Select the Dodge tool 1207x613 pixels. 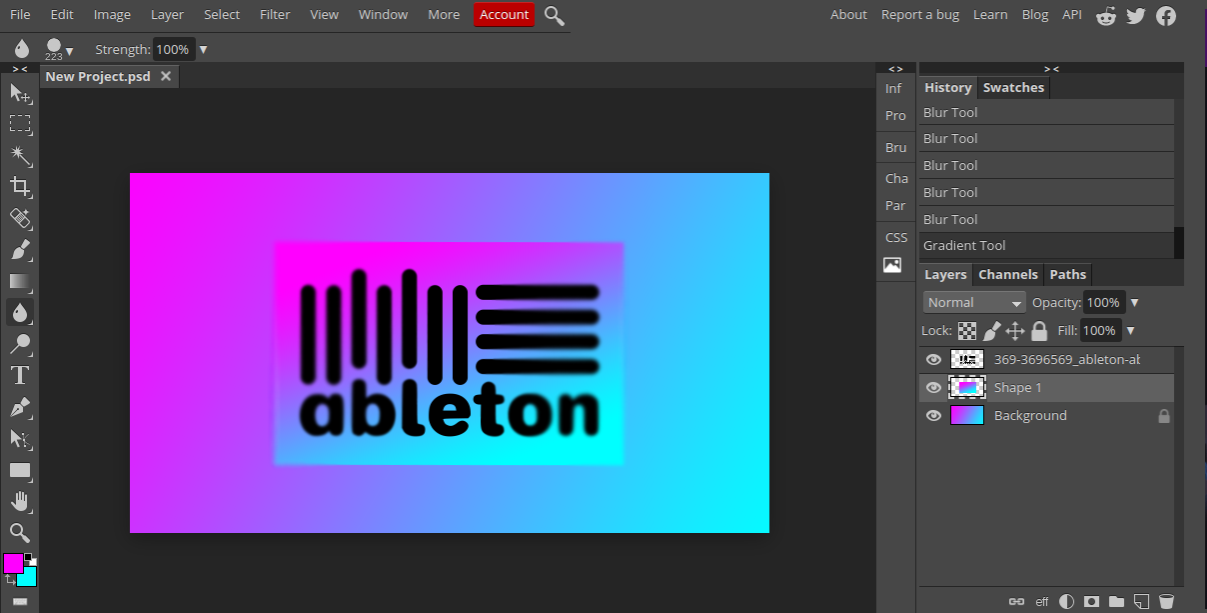tap(19, 344)
